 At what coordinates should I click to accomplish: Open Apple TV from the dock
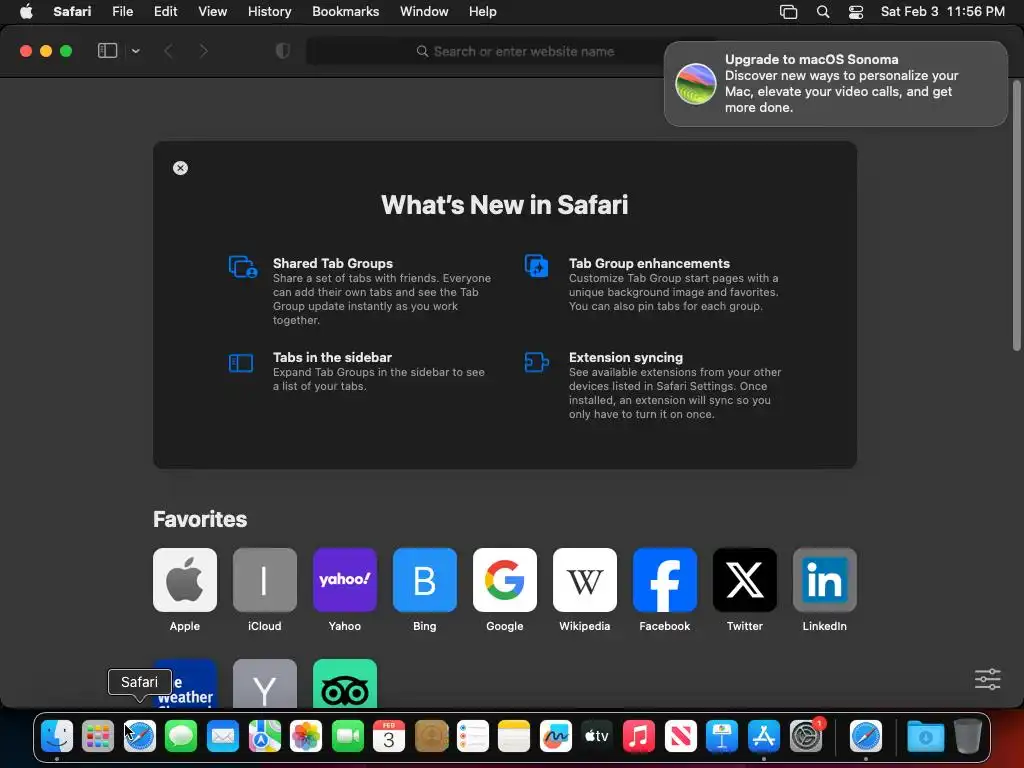[x=597, y=737]
